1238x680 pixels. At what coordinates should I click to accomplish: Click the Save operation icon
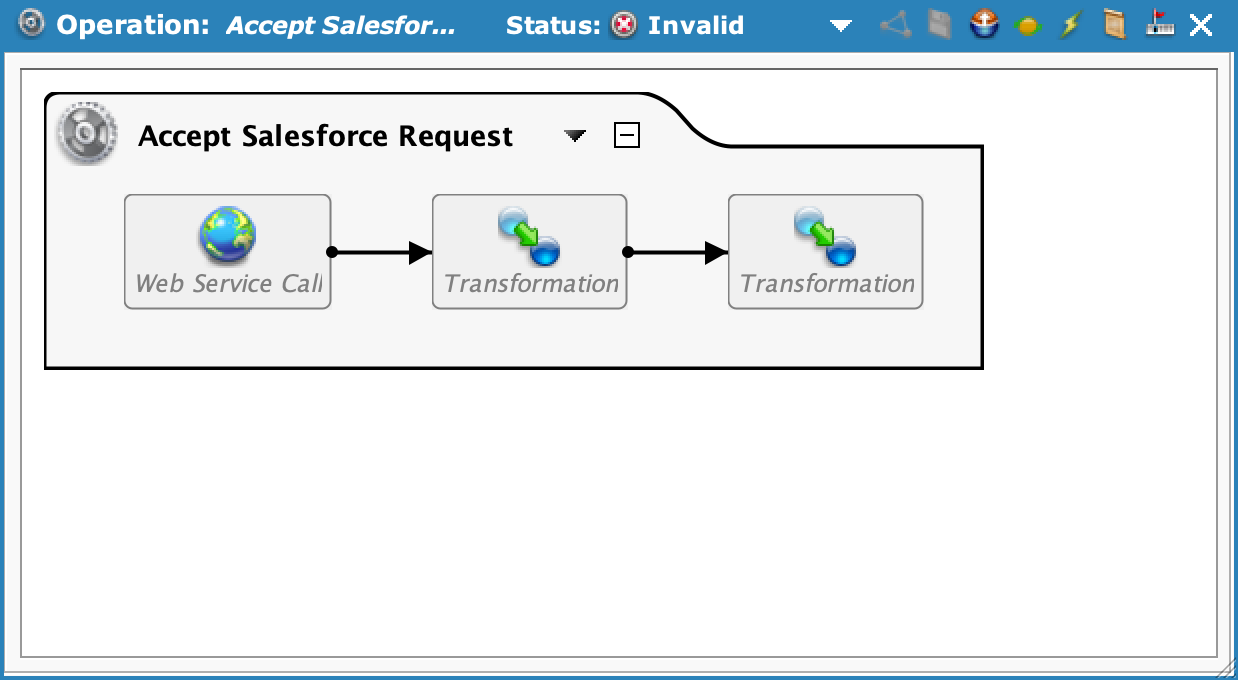pyautogui.click(x=938, y=25)
